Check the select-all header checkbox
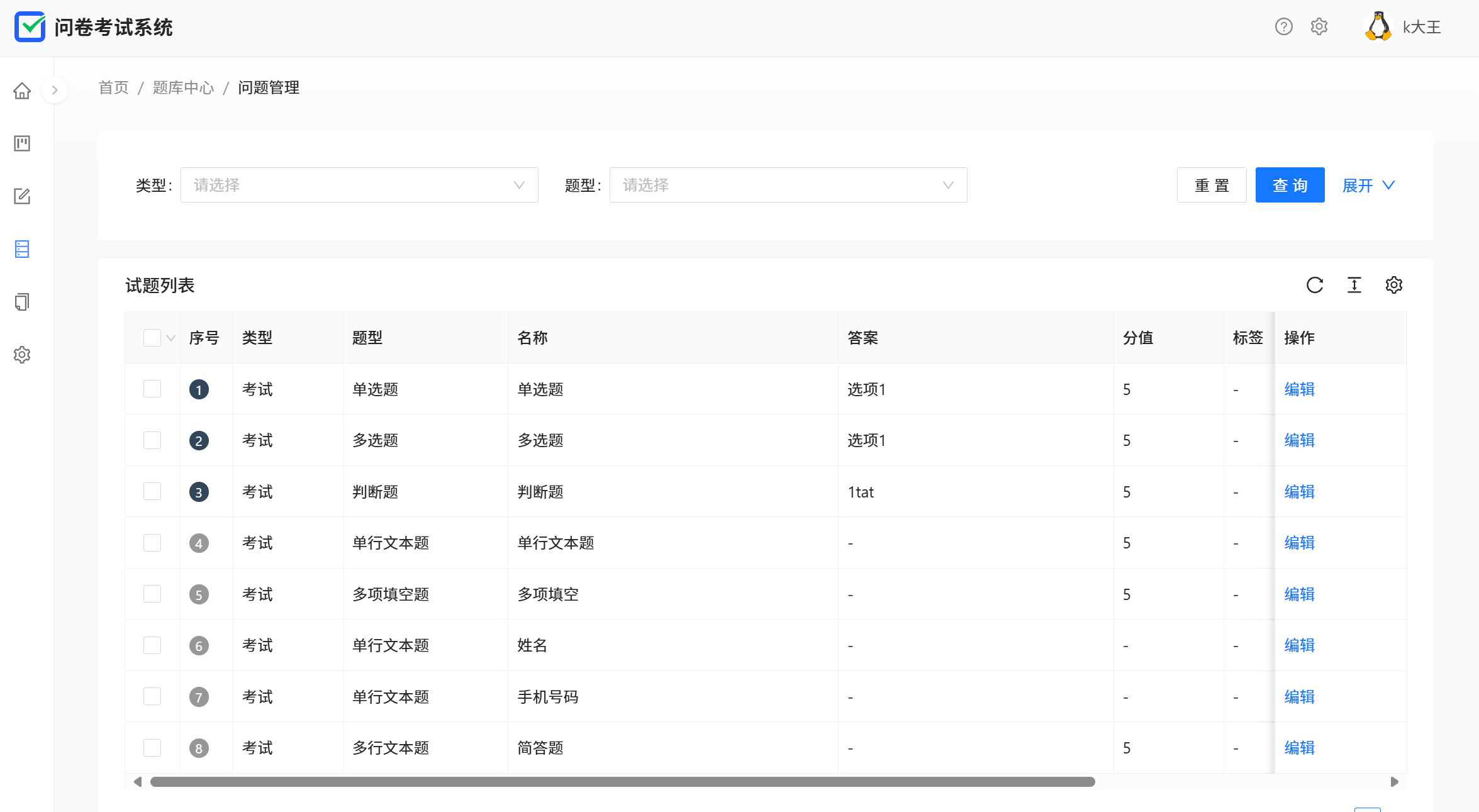1479x812 pixels. pyautogui.click(x=152, y=338)
